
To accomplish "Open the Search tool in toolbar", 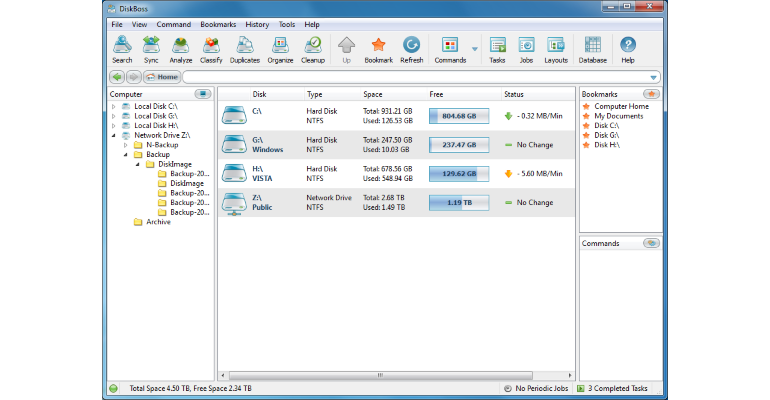I will point(122,50).
